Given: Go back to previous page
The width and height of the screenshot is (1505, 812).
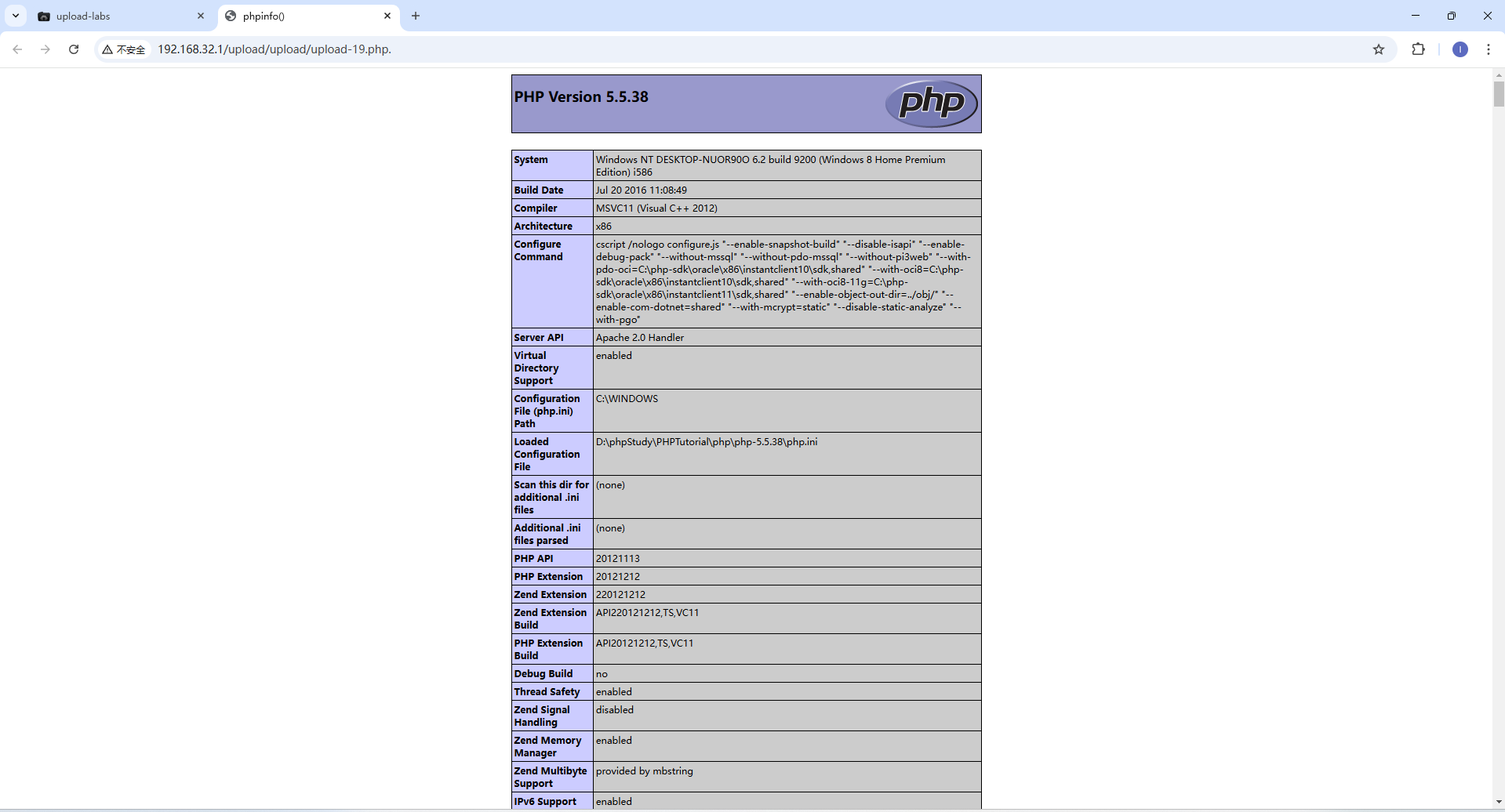Looking at the screenshot, I should (17, 49).
